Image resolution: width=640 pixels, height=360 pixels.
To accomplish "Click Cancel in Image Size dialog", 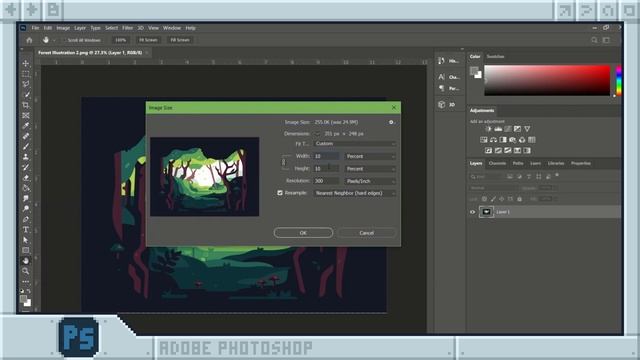I will 367,233.
